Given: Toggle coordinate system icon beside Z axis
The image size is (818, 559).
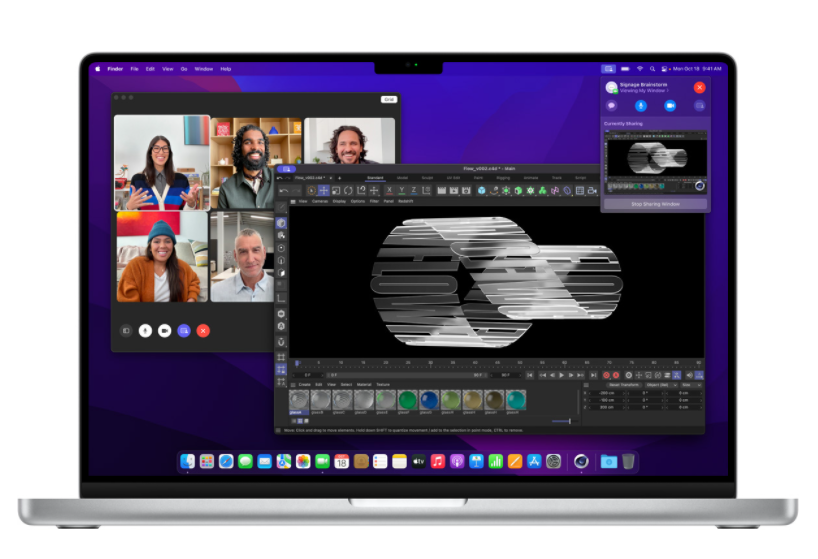Looking at the screenshot, I should [426, 191].
